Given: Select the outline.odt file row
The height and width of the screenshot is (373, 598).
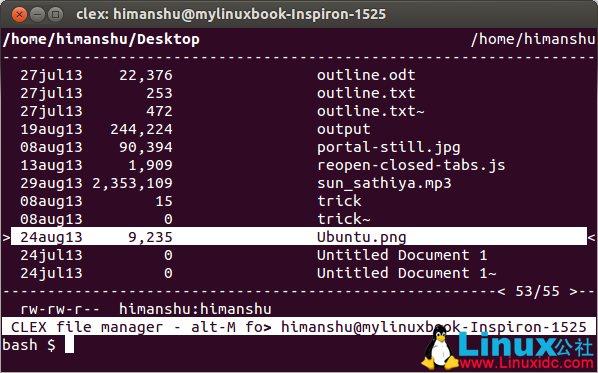Looking at the screenshot, I should [x=299, y=75].
